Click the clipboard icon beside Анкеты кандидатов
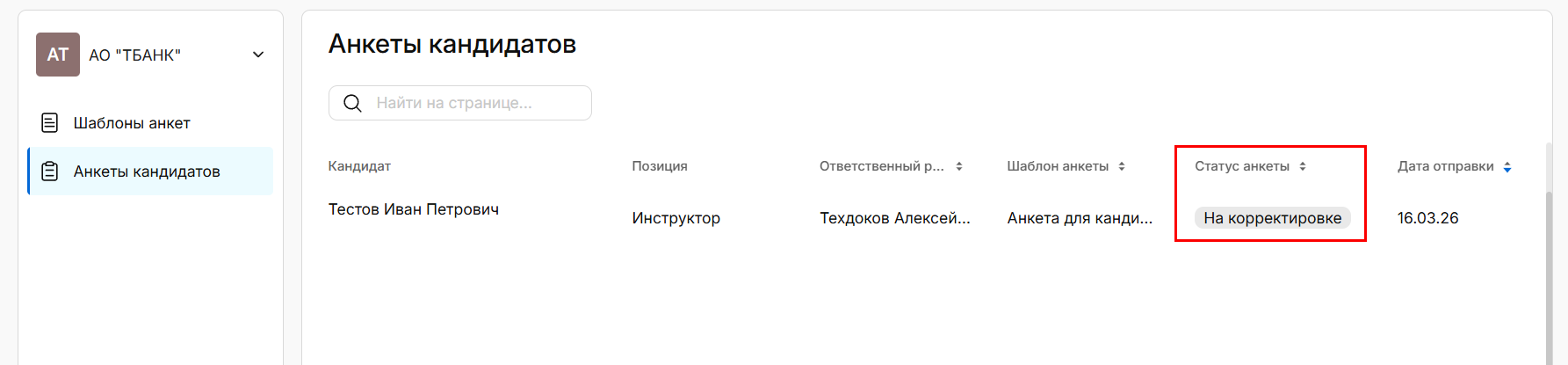Screen dimensions: 1568x365 point(50,172)
